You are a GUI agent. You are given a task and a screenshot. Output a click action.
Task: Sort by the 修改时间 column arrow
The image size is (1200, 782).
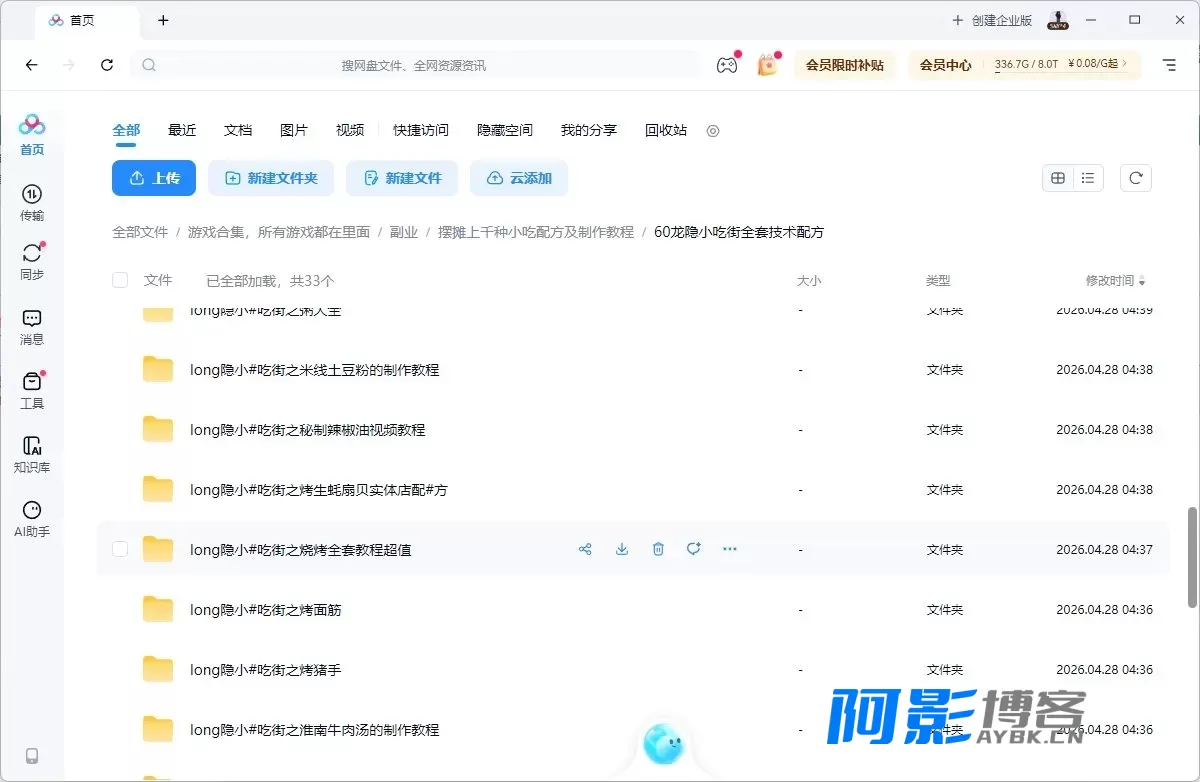pos(1142,282)
